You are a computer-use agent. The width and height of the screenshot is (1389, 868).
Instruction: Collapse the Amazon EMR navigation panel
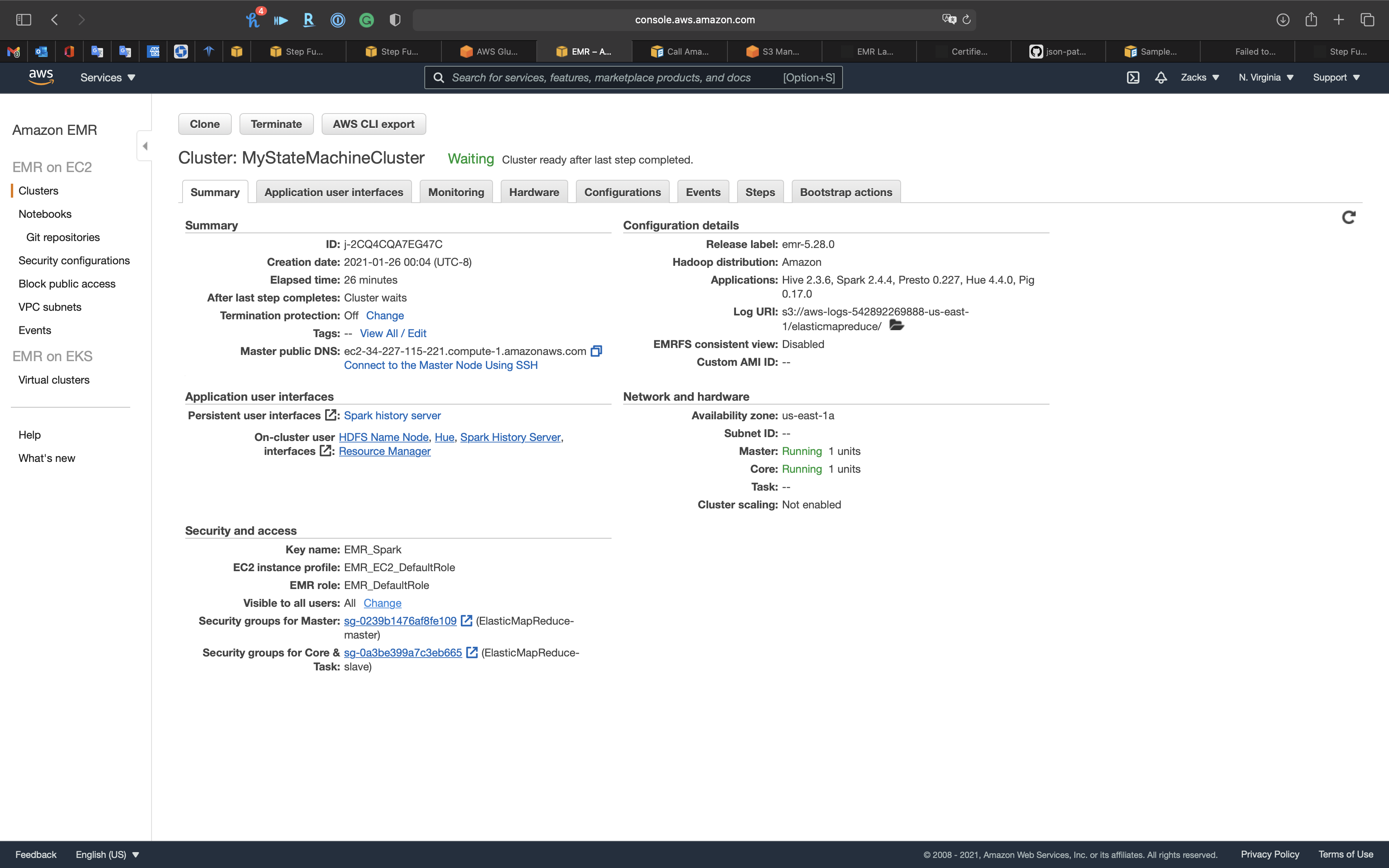(x=145, y=146)
